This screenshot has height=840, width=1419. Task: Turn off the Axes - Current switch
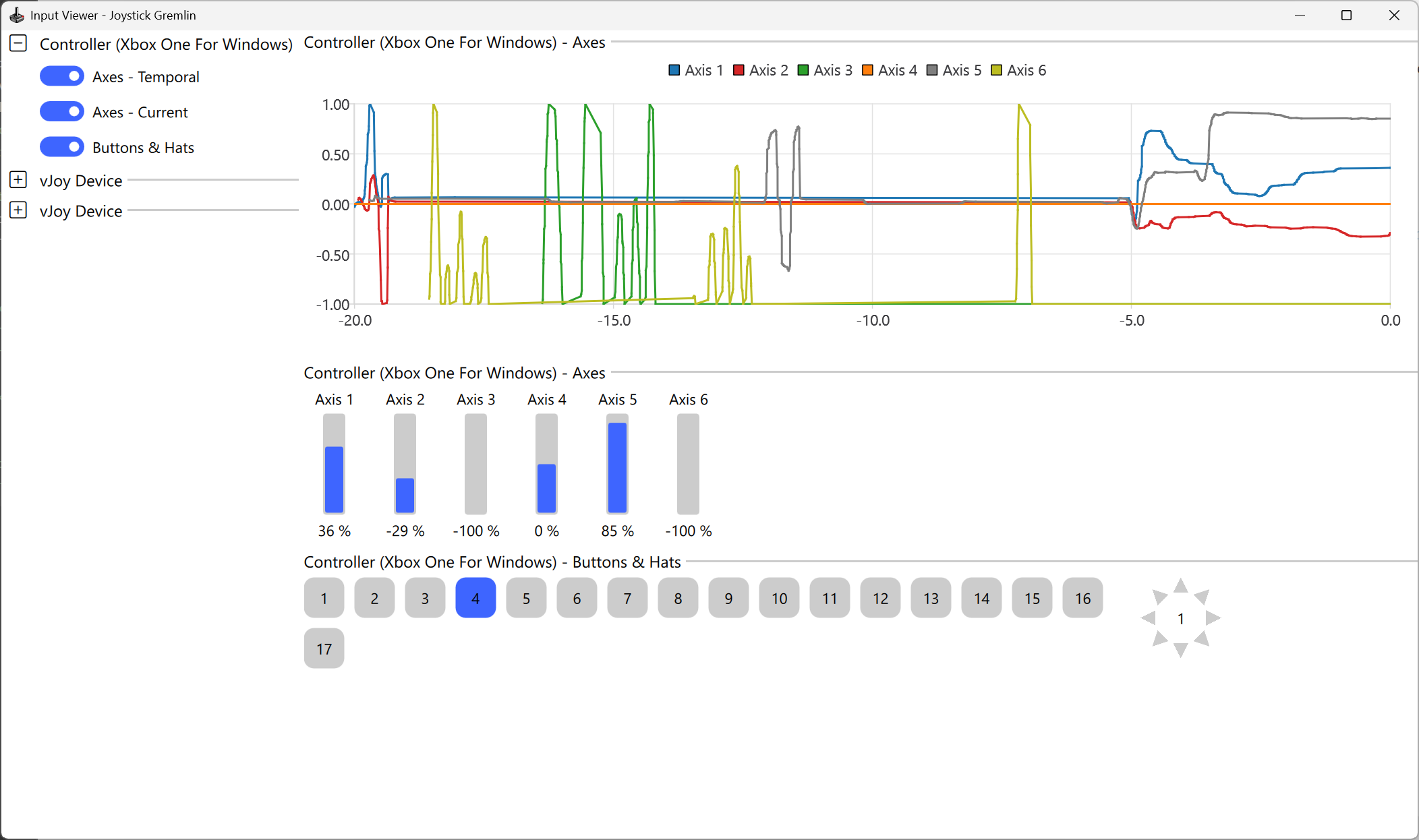coord(62,112)
